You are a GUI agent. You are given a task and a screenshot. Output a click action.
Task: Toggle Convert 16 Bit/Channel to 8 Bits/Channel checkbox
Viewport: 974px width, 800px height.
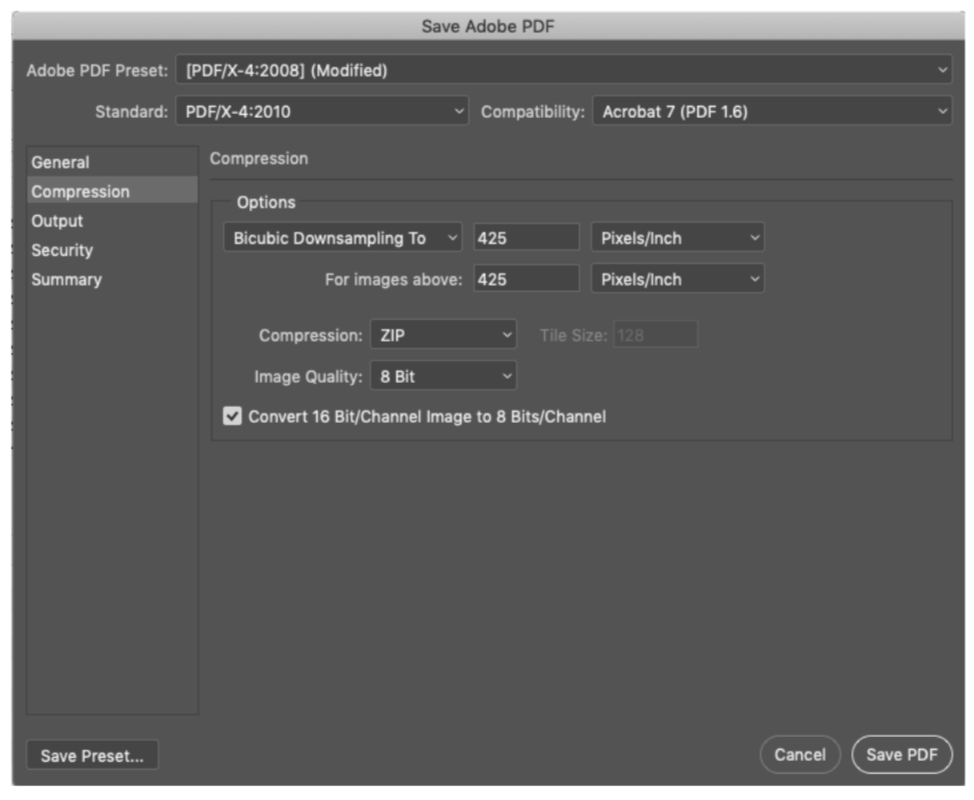232,416
